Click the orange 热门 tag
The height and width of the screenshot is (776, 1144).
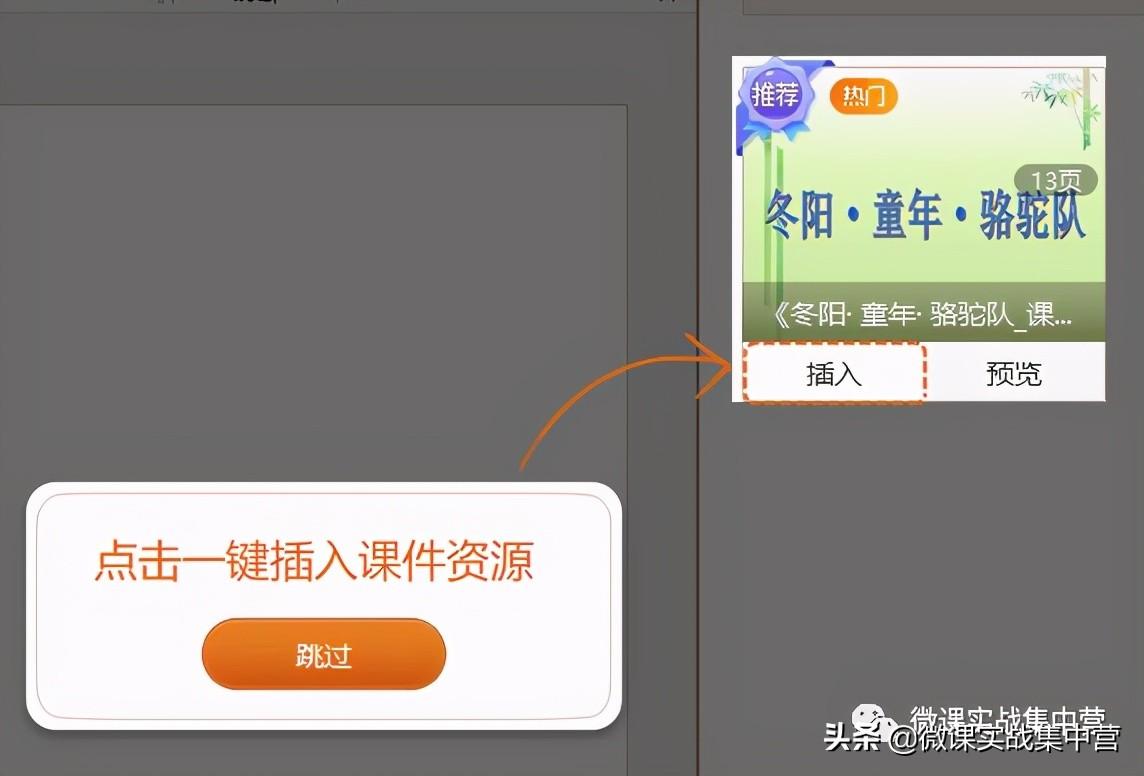click(864, 96)
